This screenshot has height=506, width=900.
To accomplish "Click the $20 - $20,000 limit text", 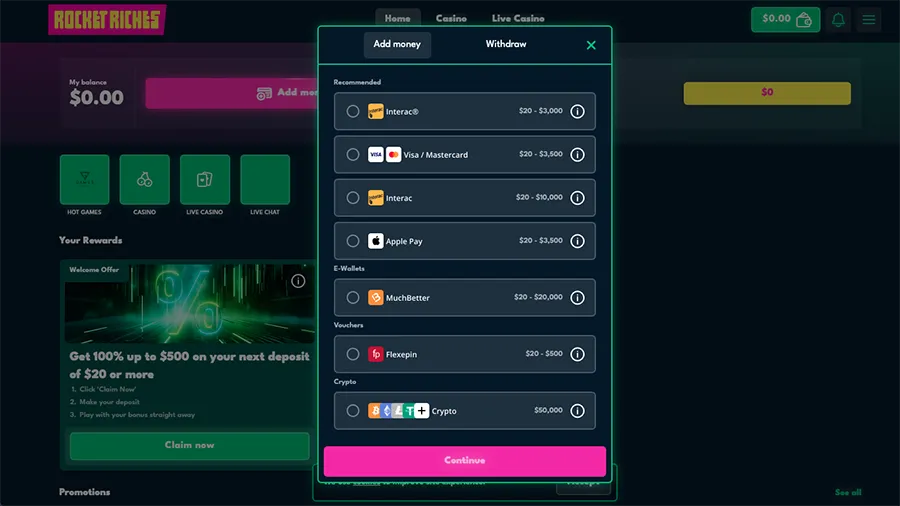I will [538, 297].
